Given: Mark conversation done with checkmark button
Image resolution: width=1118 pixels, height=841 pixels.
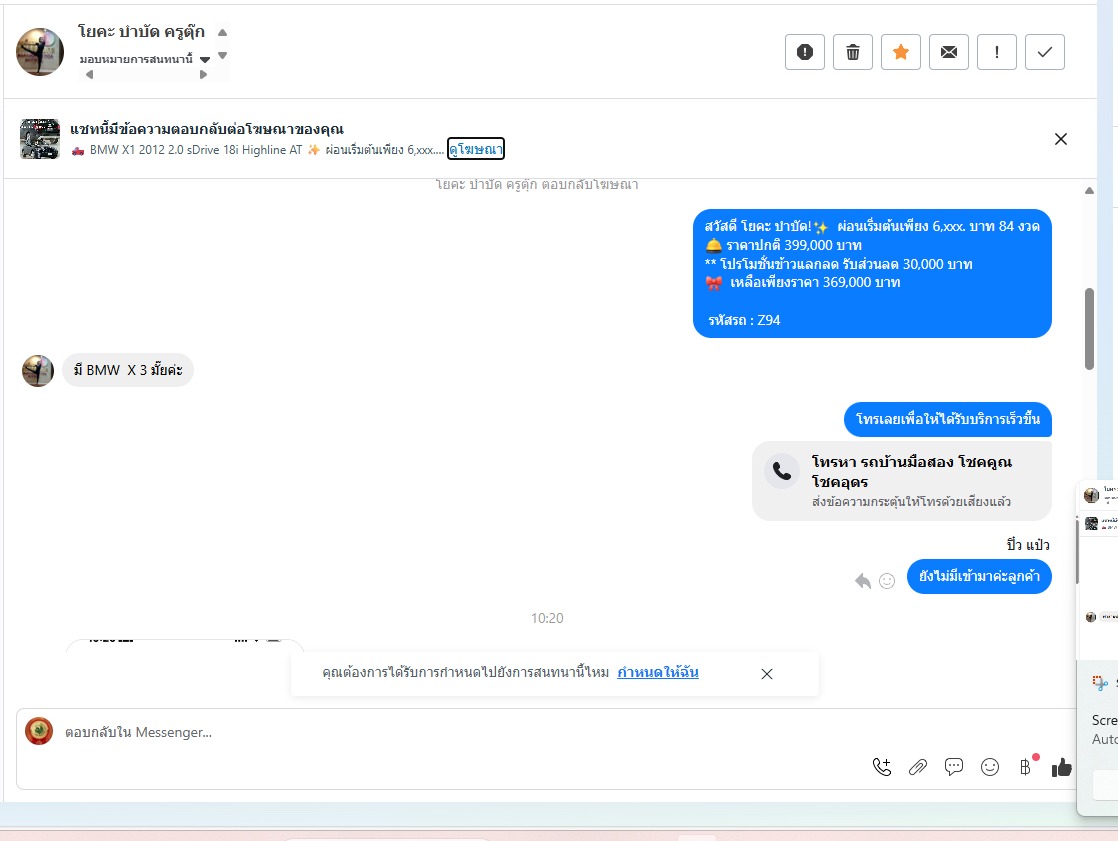Looking at the screenshot, I should 1045,52.
